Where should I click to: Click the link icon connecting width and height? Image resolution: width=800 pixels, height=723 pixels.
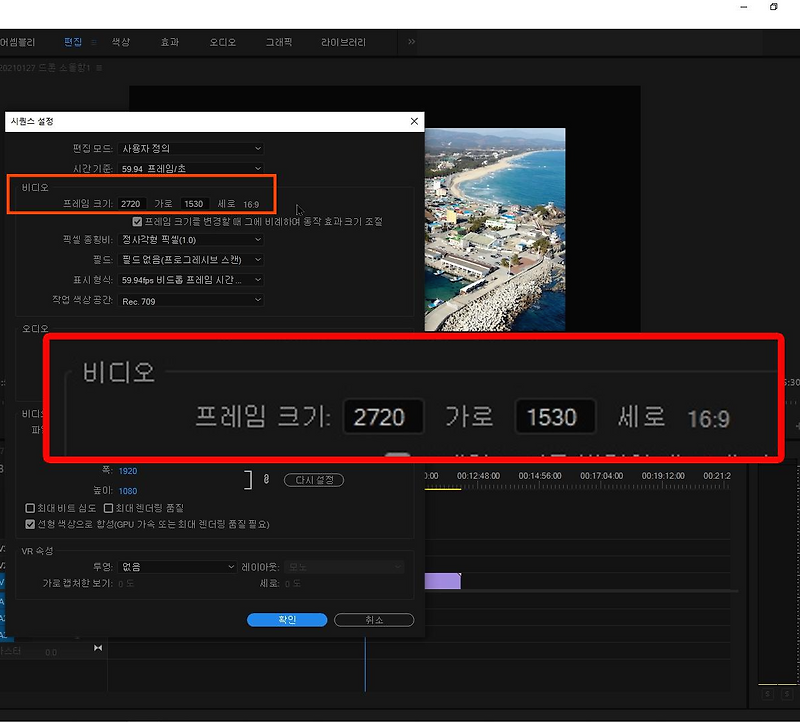pyautogui.click(x=267, y=479)
